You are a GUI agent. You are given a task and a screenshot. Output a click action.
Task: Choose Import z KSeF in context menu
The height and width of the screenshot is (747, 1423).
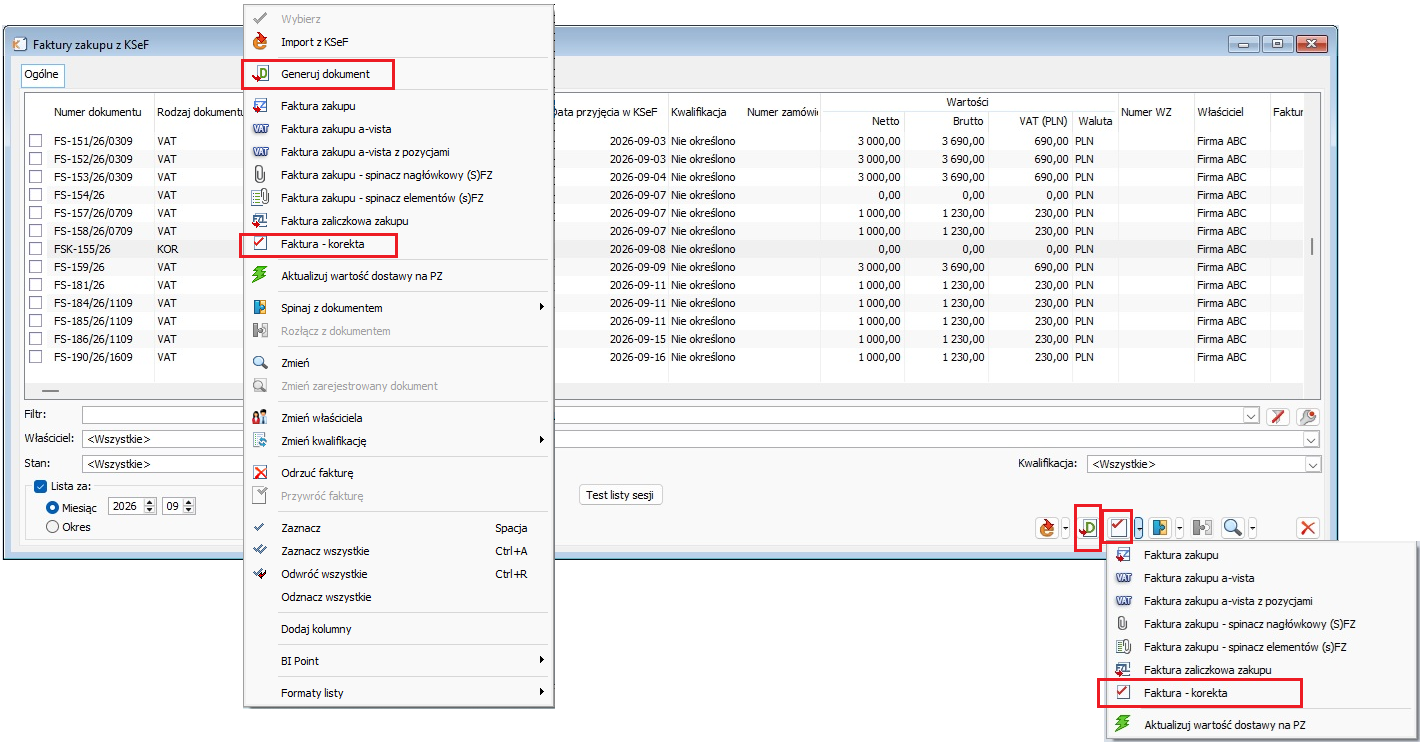399,42
